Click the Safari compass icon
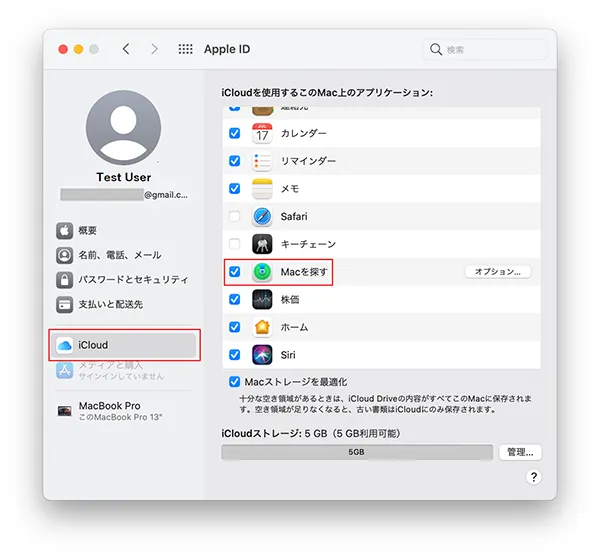This screenshot has height=557, width=600. coord(262,216)
